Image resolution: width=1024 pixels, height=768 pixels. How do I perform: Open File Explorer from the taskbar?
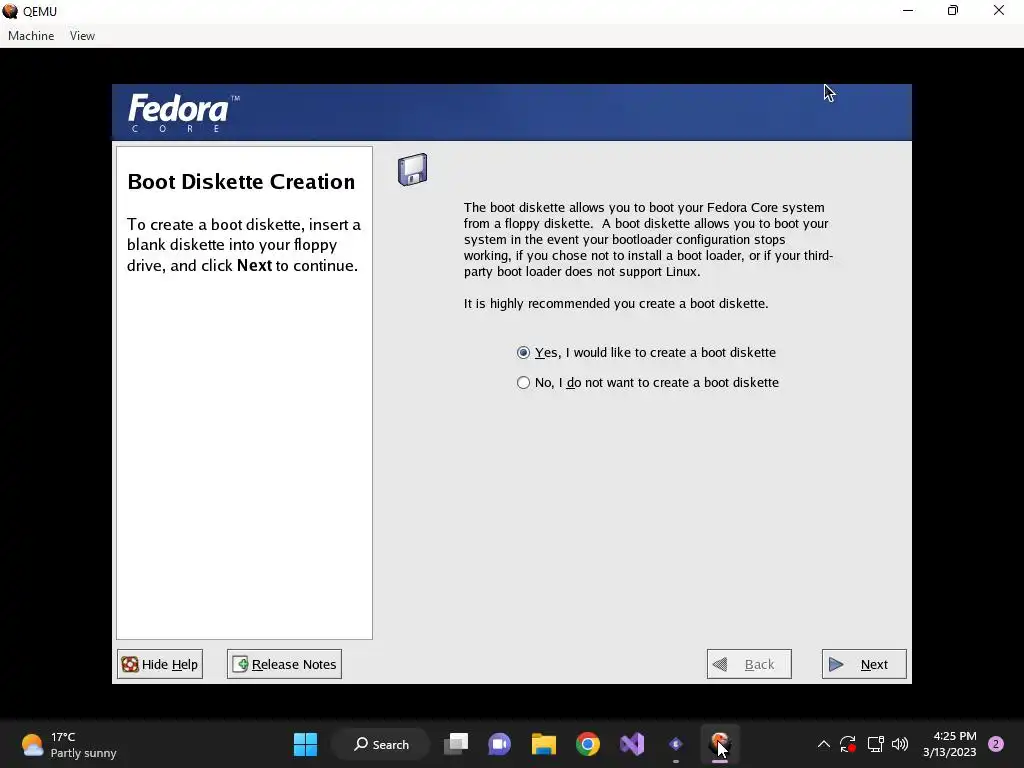tap(543, 744)
